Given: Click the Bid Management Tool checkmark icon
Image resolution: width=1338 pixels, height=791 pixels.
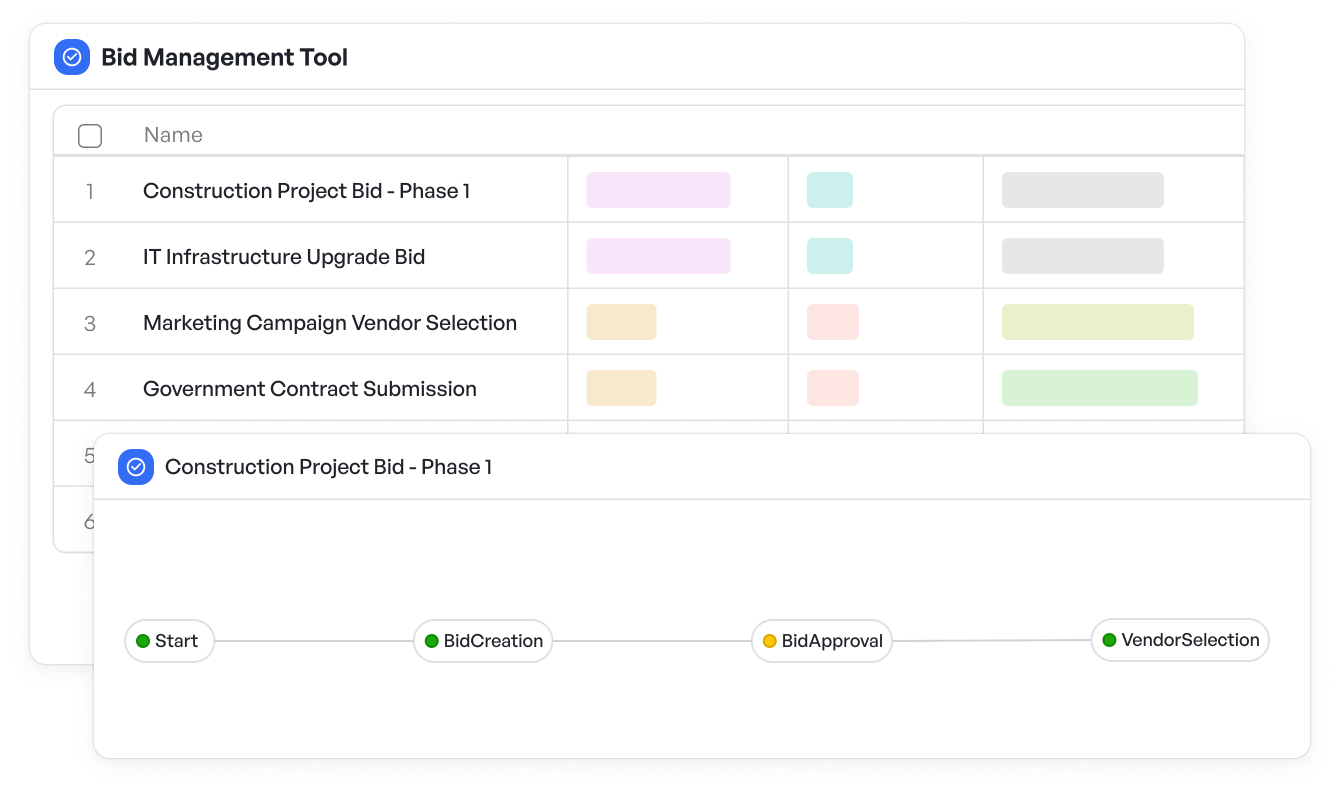Looking at the screenshot, I should (x=72, y=57).
